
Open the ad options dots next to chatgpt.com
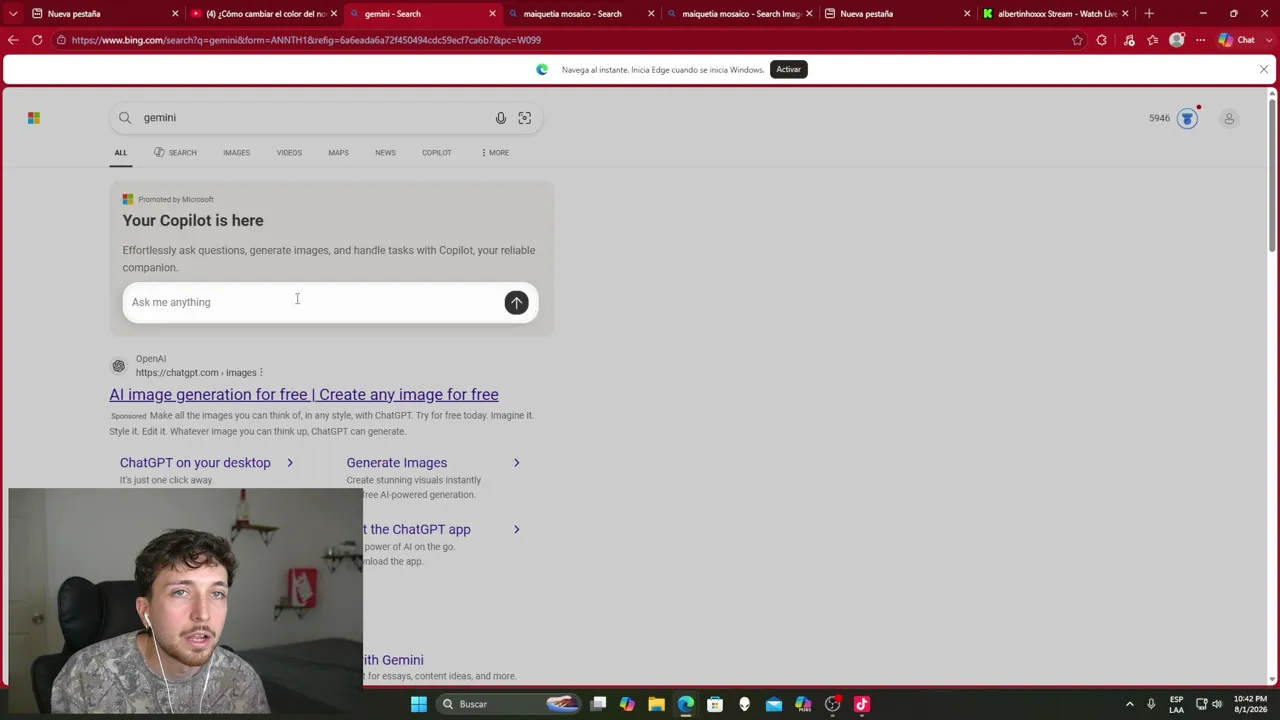(261, 373)
